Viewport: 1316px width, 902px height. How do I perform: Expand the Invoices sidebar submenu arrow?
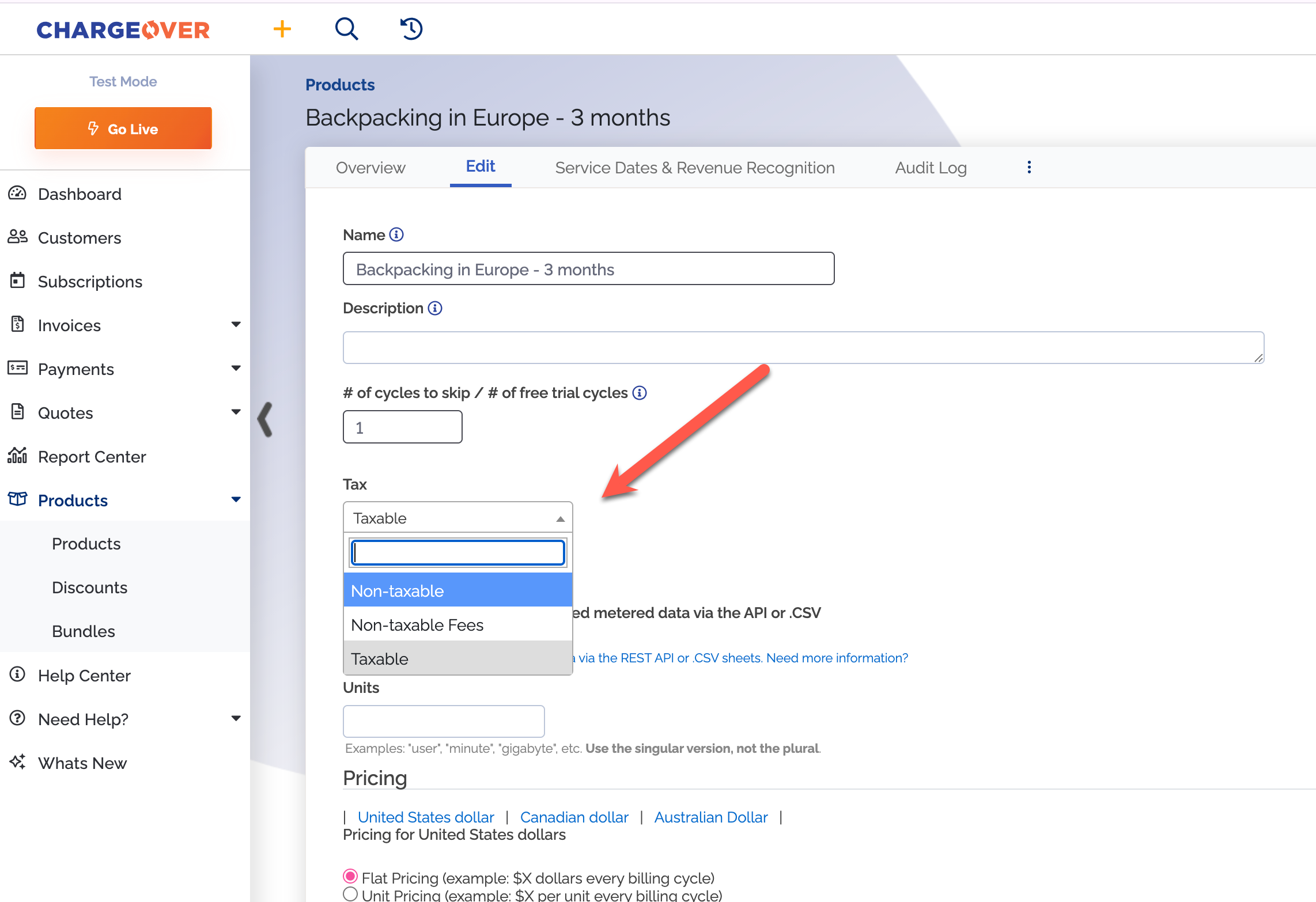[x=236, y=325]
